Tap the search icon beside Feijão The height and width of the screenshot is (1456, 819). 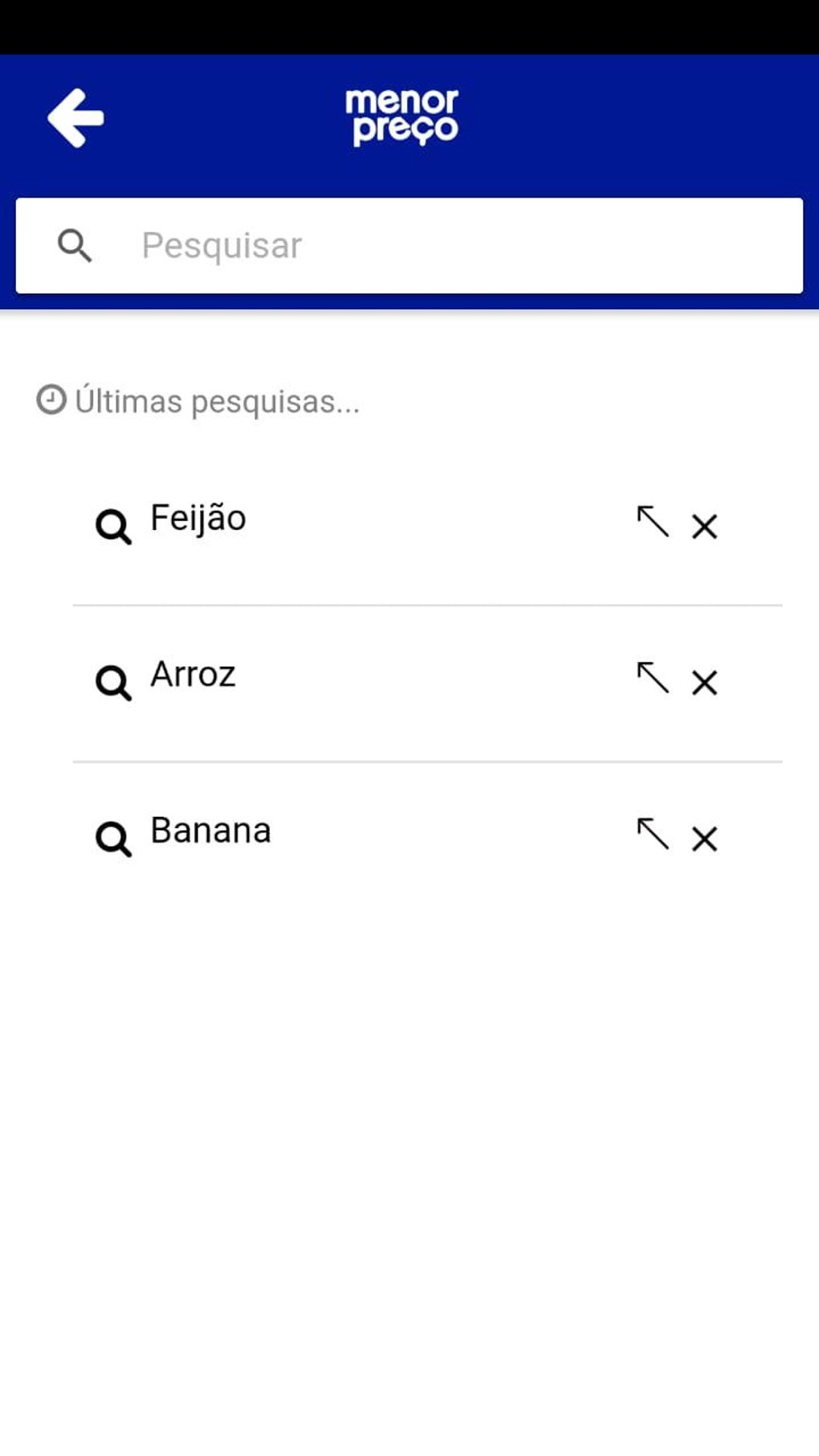click(113, 527)
